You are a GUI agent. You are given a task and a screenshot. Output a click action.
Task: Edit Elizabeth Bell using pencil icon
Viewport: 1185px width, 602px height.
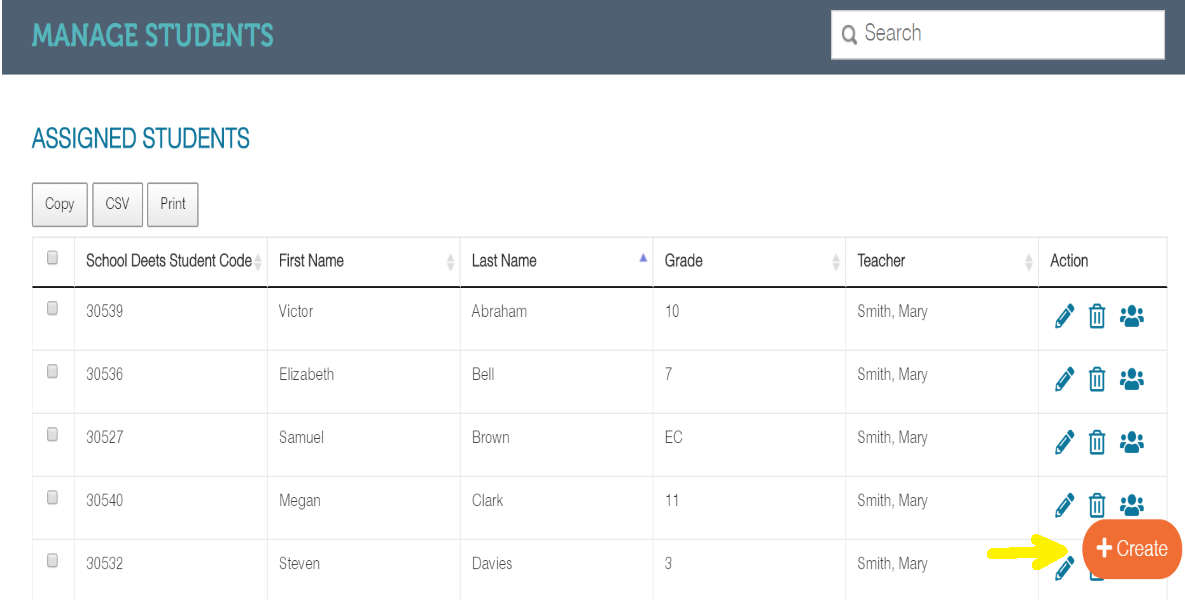1064,380
